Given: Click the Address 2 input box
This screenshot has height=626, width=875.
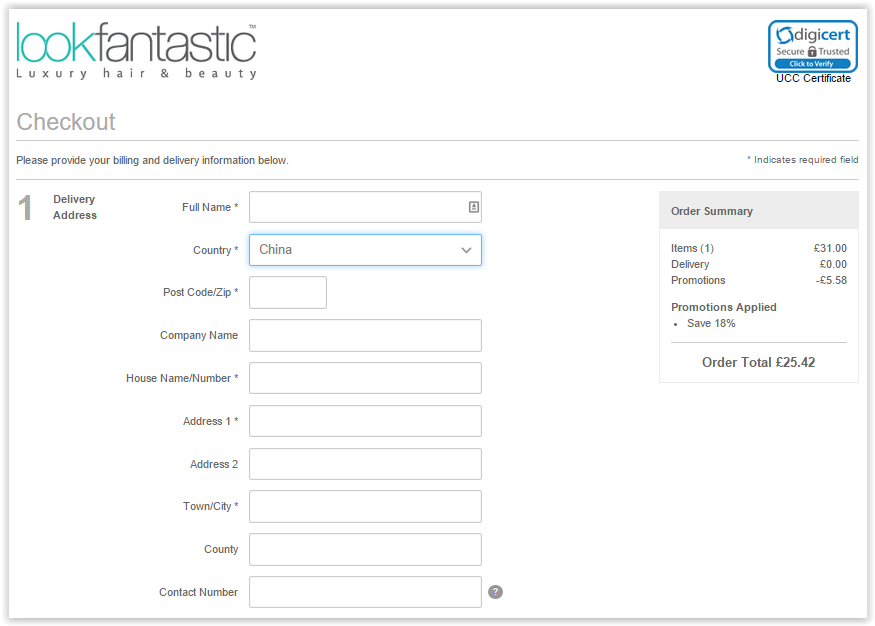Looking at the screenshot, I should (365, 464).
